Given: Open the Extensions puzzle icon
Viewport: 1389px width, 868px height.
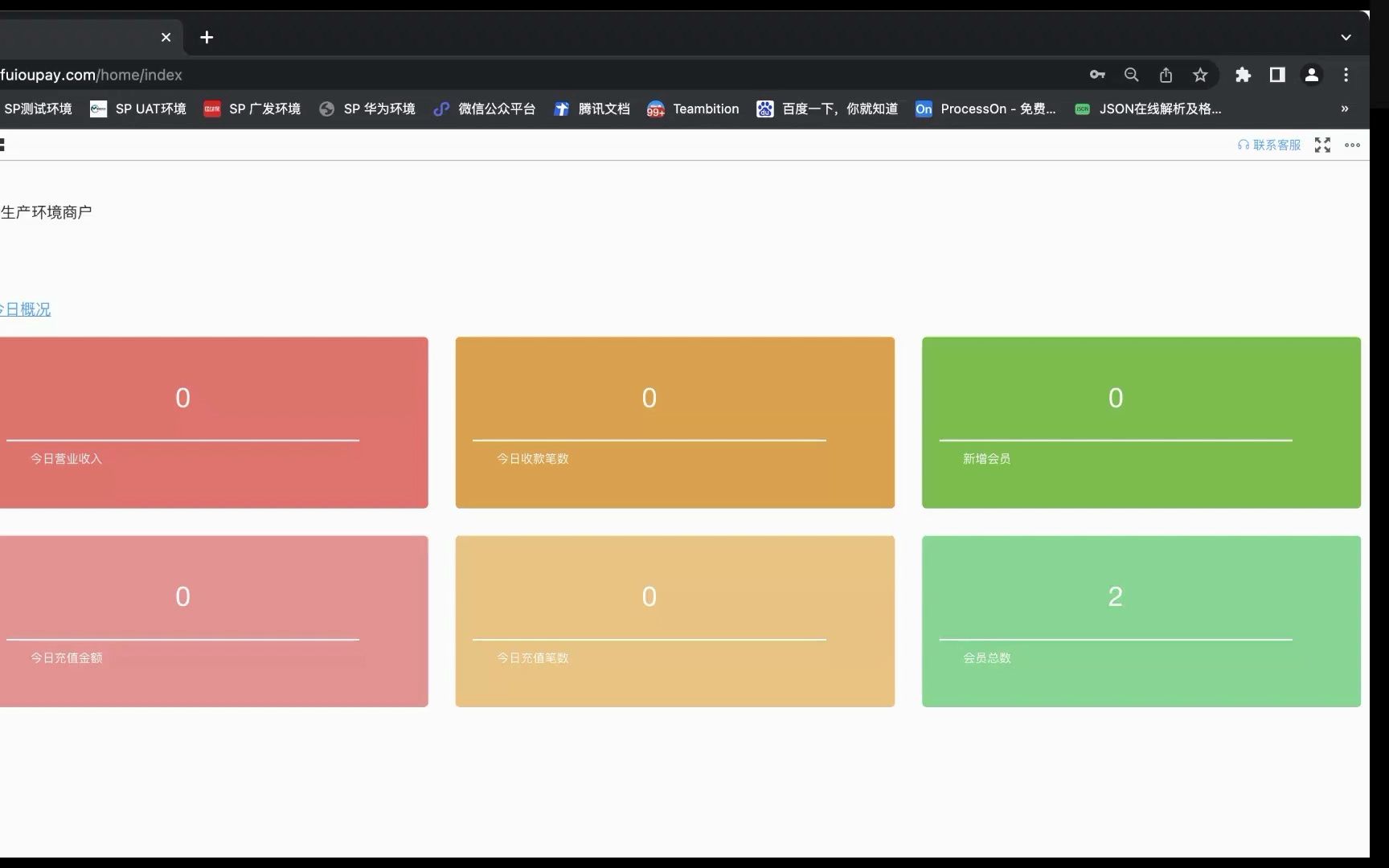Looking at the screenshot, I should click(1243, 75).
